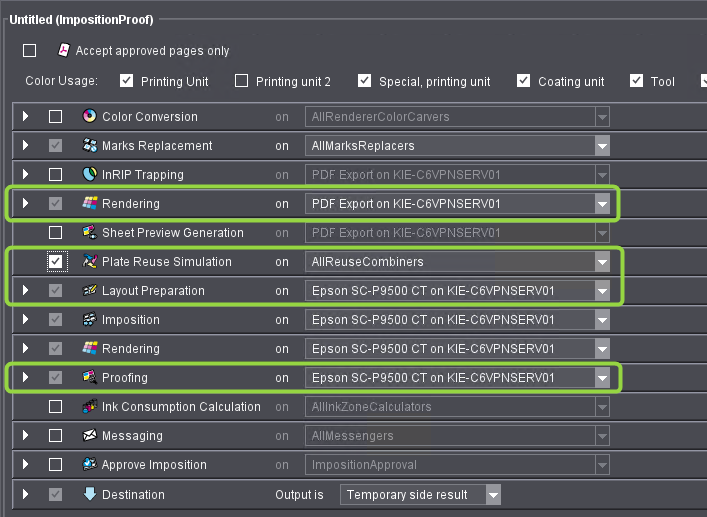Click the Plate Reuse Simulation icon
This screenshot has width=707, height=517.
click(89, 262)
